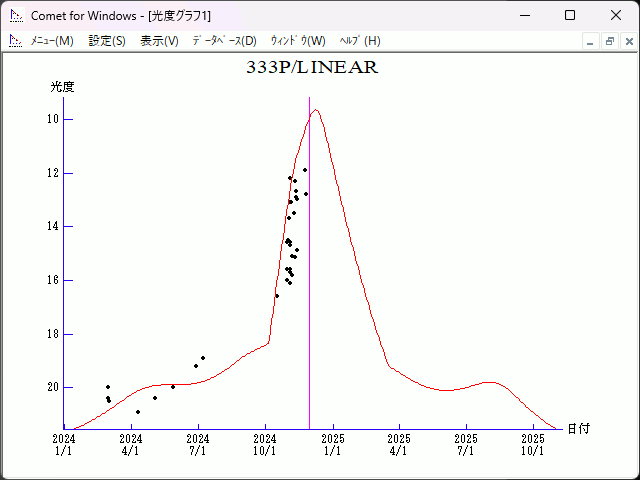Image resolution: width=640 pixels, height=480 pixels.
Task: Expand the 表示(V) view menu
Action: pos(159,41)
